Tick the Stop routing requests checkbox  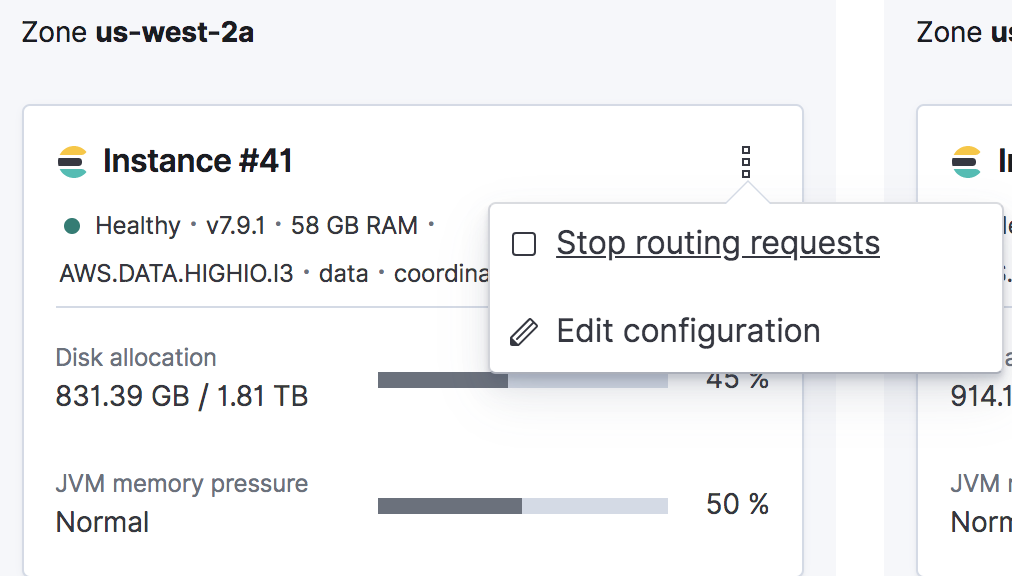[524, 244]
